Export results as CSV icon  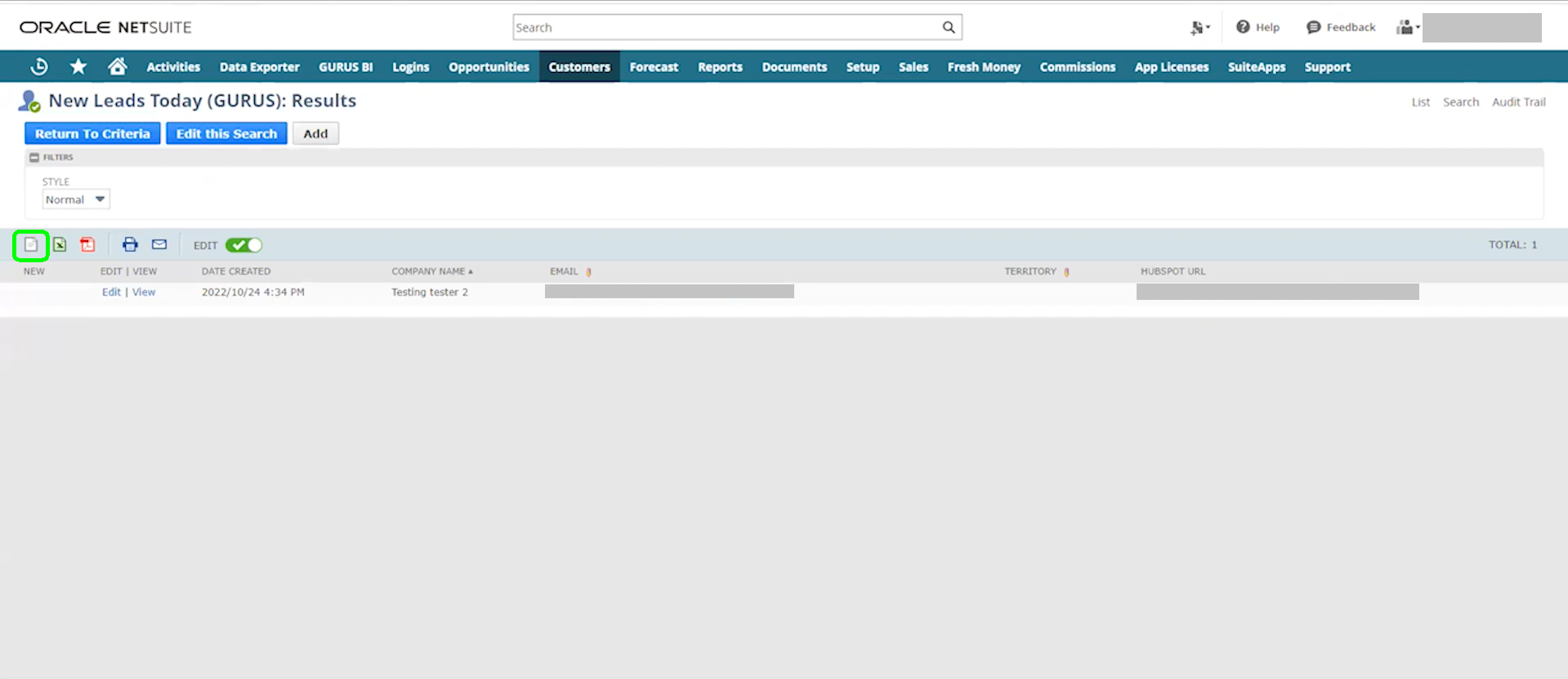pyautogui.click(x=31, y=244)
